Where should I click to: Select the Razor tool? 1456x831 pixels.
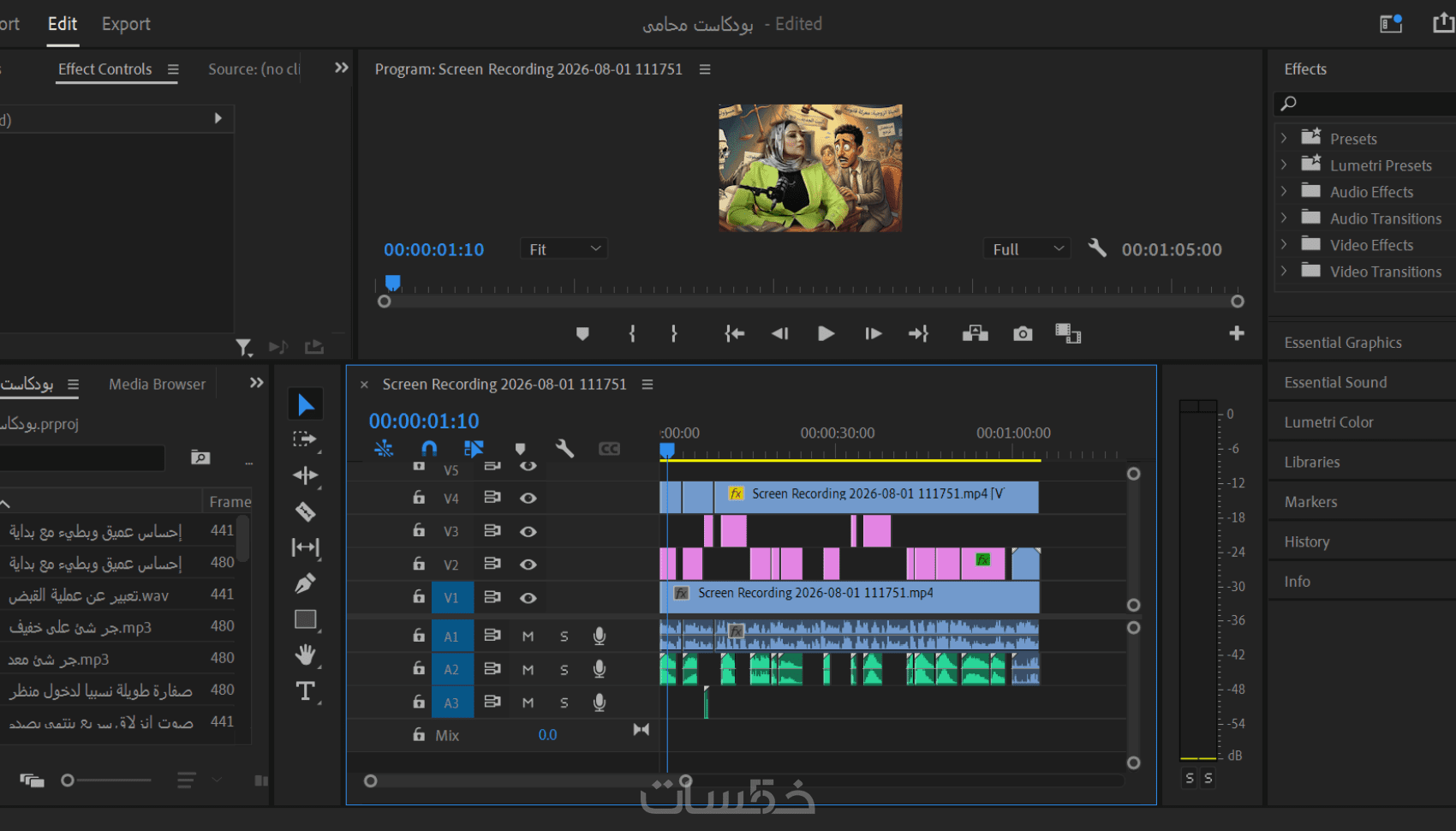[305, 511]
